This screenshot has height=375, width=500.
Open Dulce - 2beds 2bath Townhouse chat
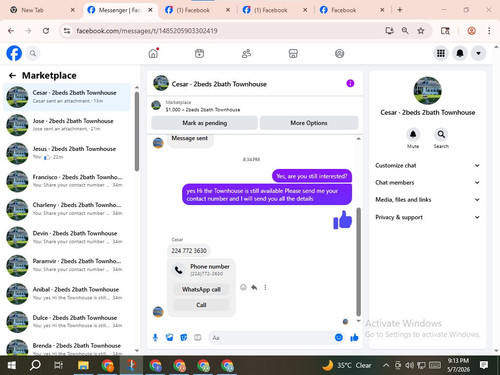[x=66, y=322]
